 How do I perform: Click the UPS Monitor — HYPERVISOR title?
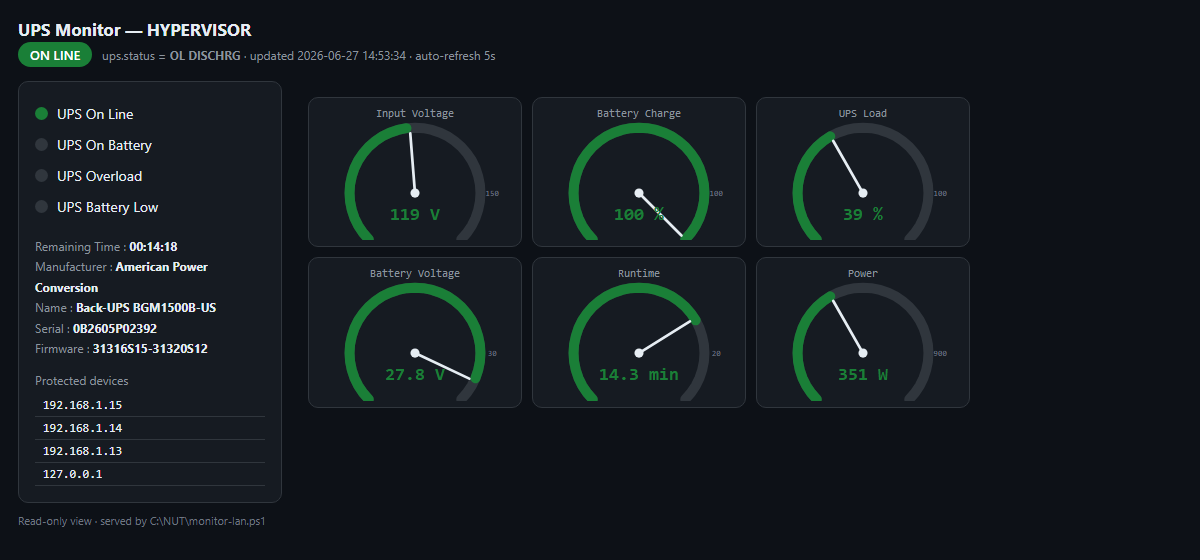[x=135, y=30]
